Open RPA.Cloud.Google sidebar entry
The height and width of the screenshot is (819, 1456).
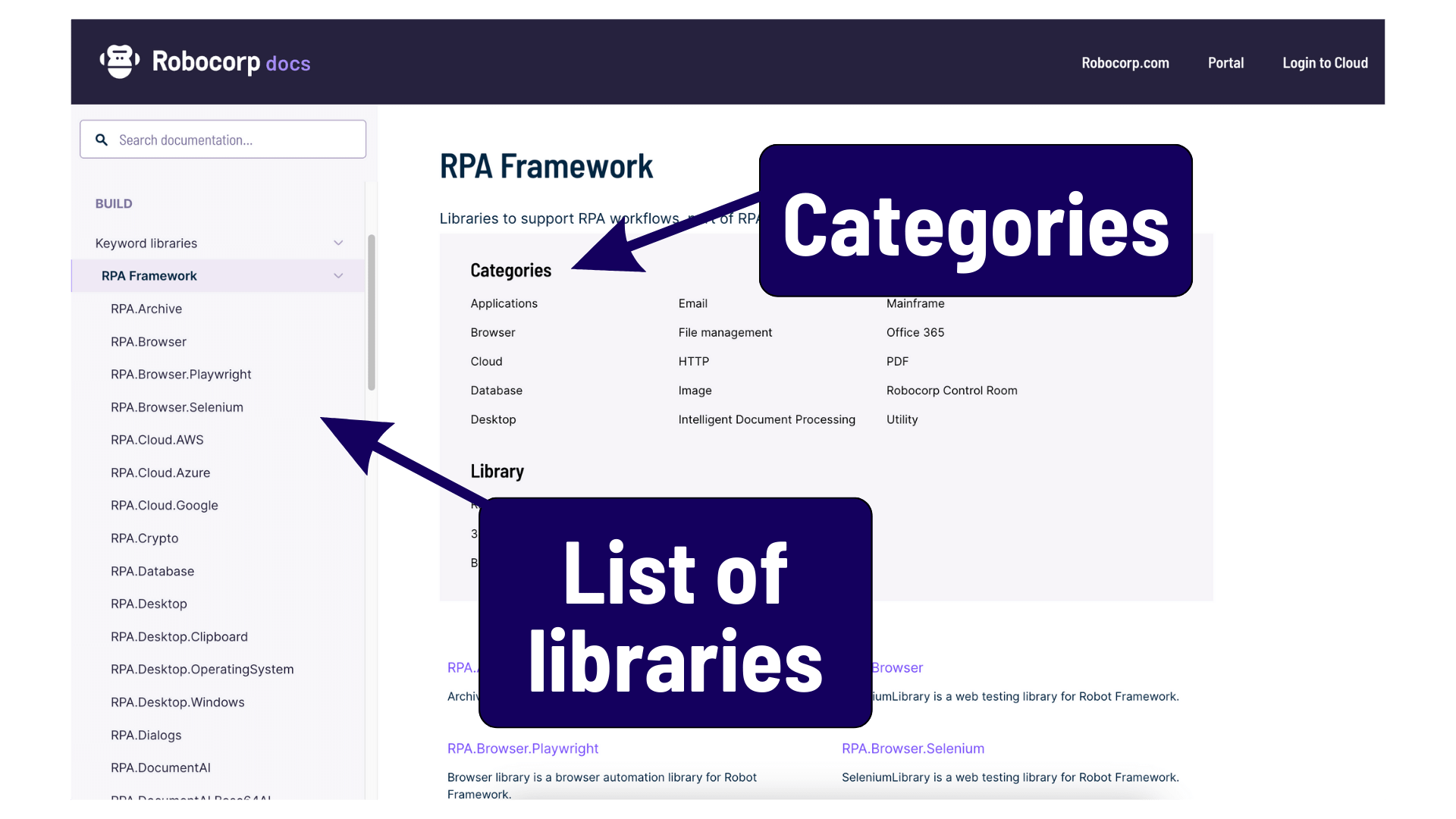[165, 505]
